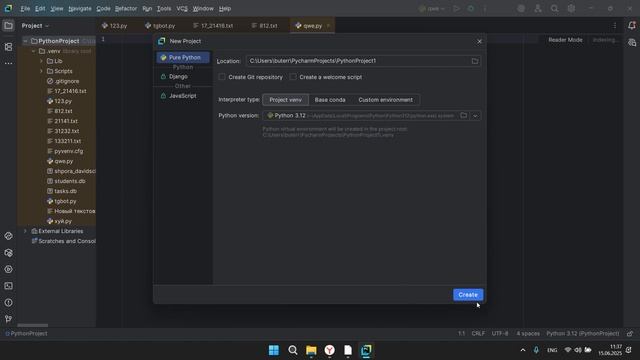Expand External Libraries node
640x360 pixels.
(x=25, y=231)
